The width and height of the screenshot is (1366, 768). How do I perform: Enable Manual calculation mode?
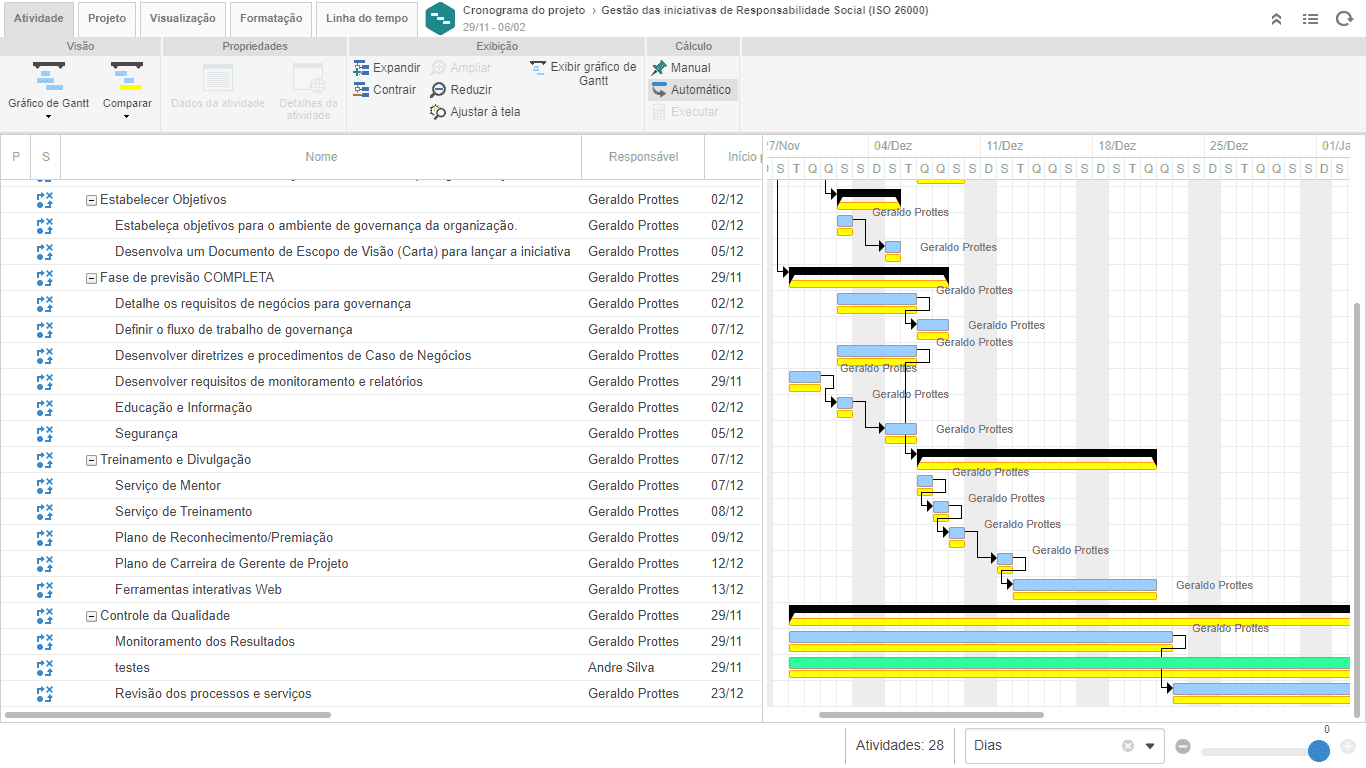tap(681, 68)
